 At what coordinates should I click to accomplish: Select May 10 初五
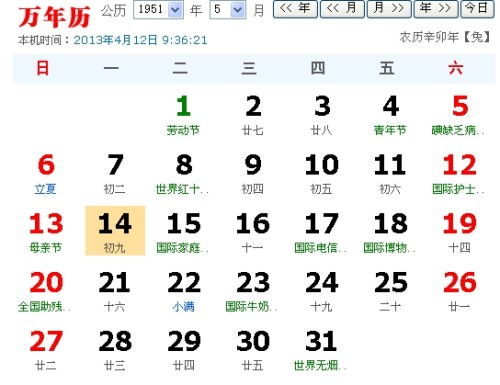(x=322, y=173)
